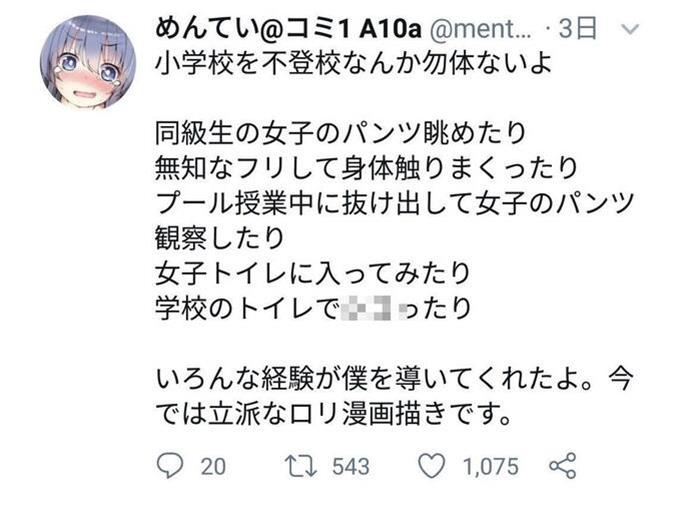
Task: Click the 543 retweet count
Action: [351, 467]
